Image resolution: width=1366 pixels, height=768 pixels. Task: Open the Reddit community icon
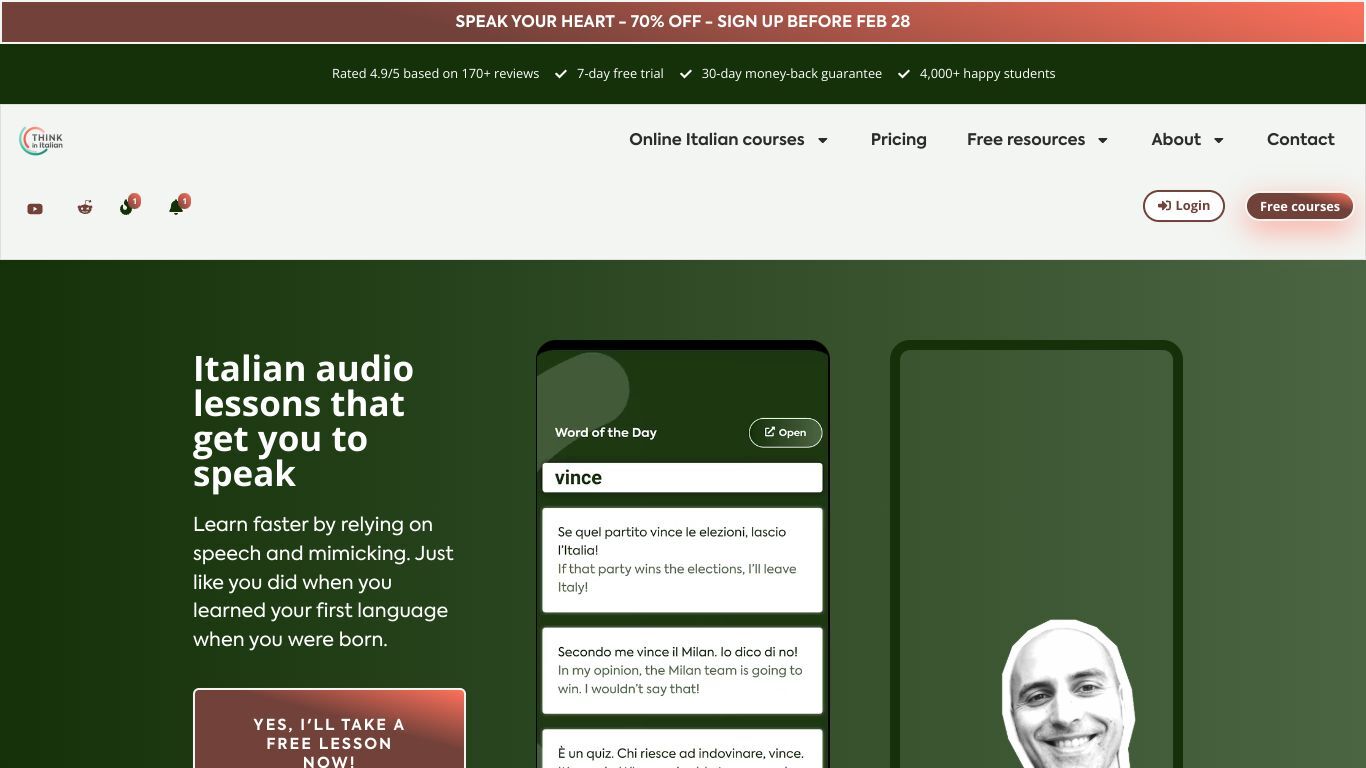coord(85,207)
